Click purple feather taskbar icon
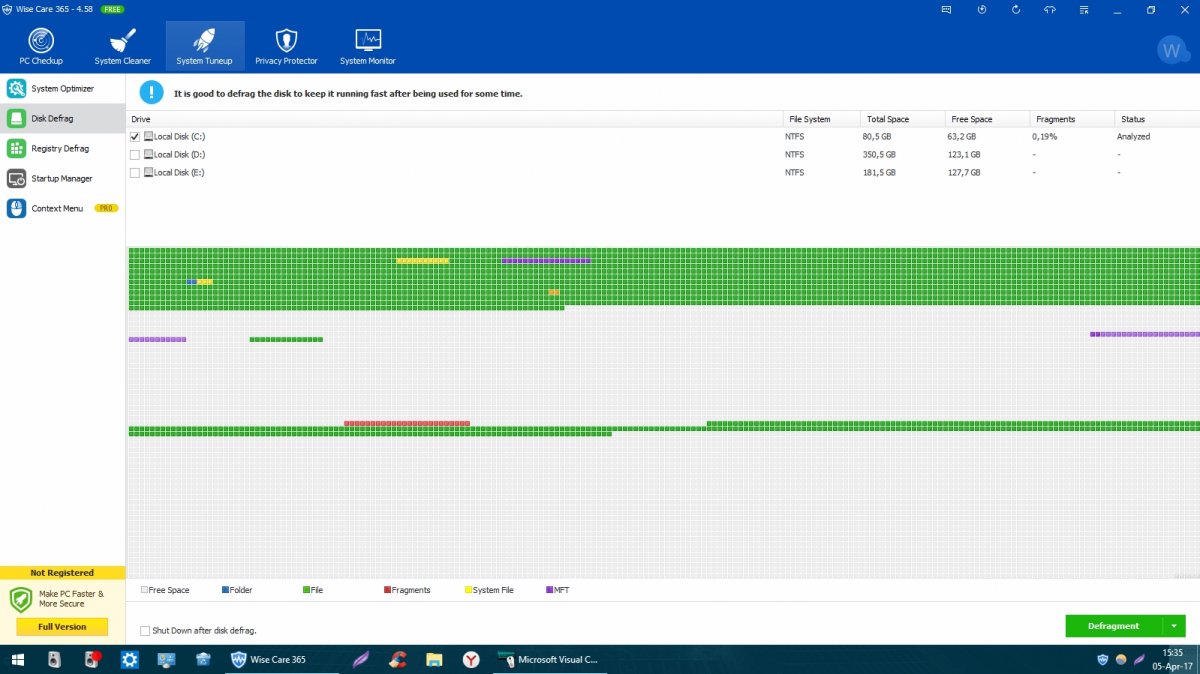Image resolution: width=1200 pixels, height=674 pixels. [x=360, y=659]
